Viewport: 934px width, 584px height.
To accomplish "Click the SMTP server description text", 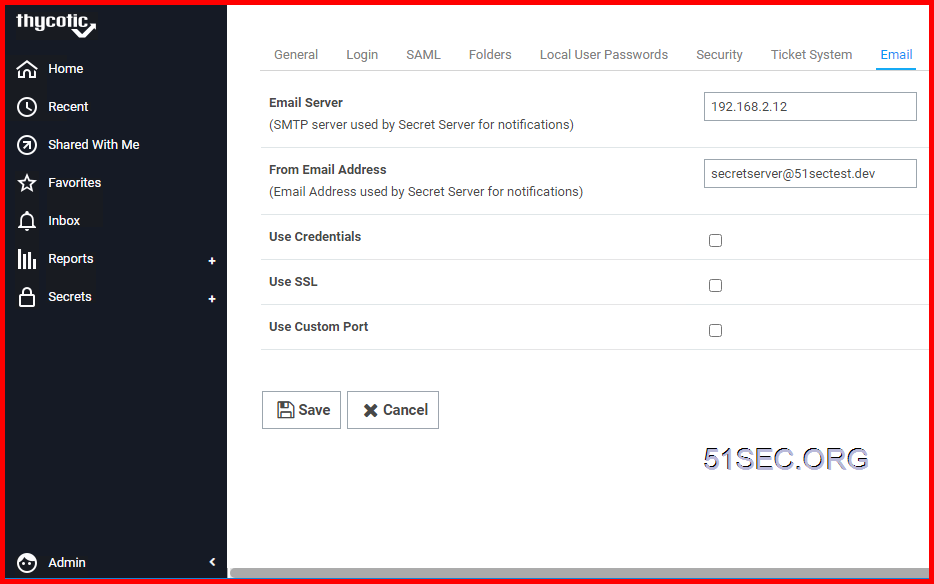I will pyautogui.click(x=422, y=125).
